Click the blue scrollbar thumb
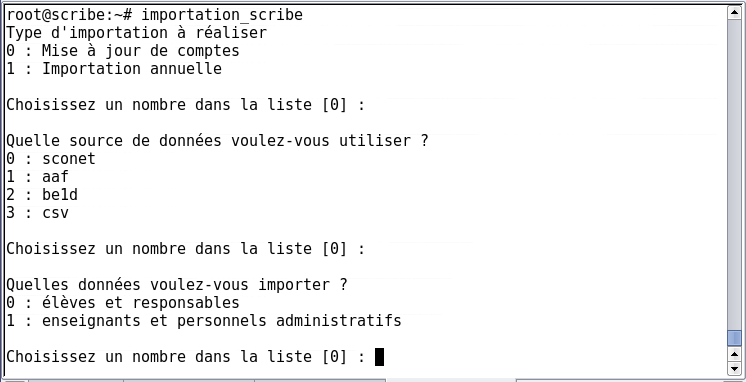Screen dimensions: 746x382 (734, 338)
